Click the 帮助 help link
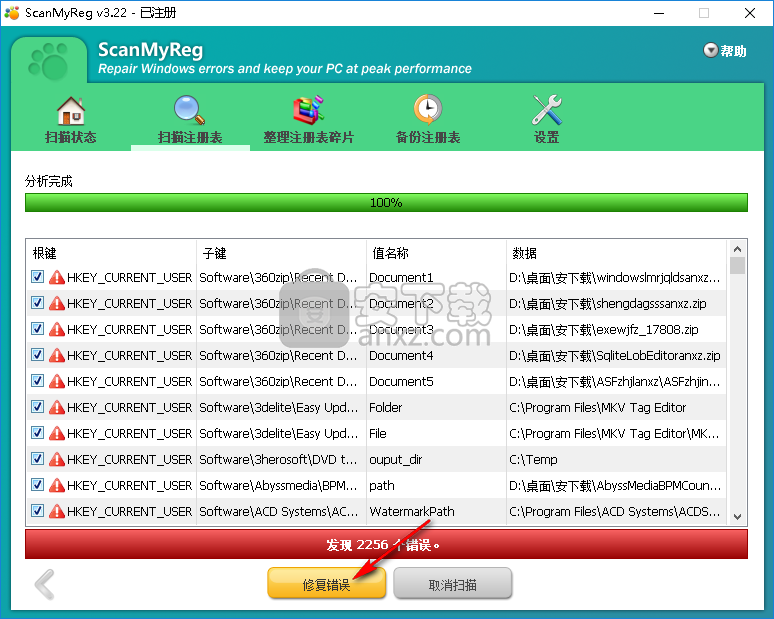The width and height of the screenshot is (774, 619). pyautogui.click(x=733, y=51)
